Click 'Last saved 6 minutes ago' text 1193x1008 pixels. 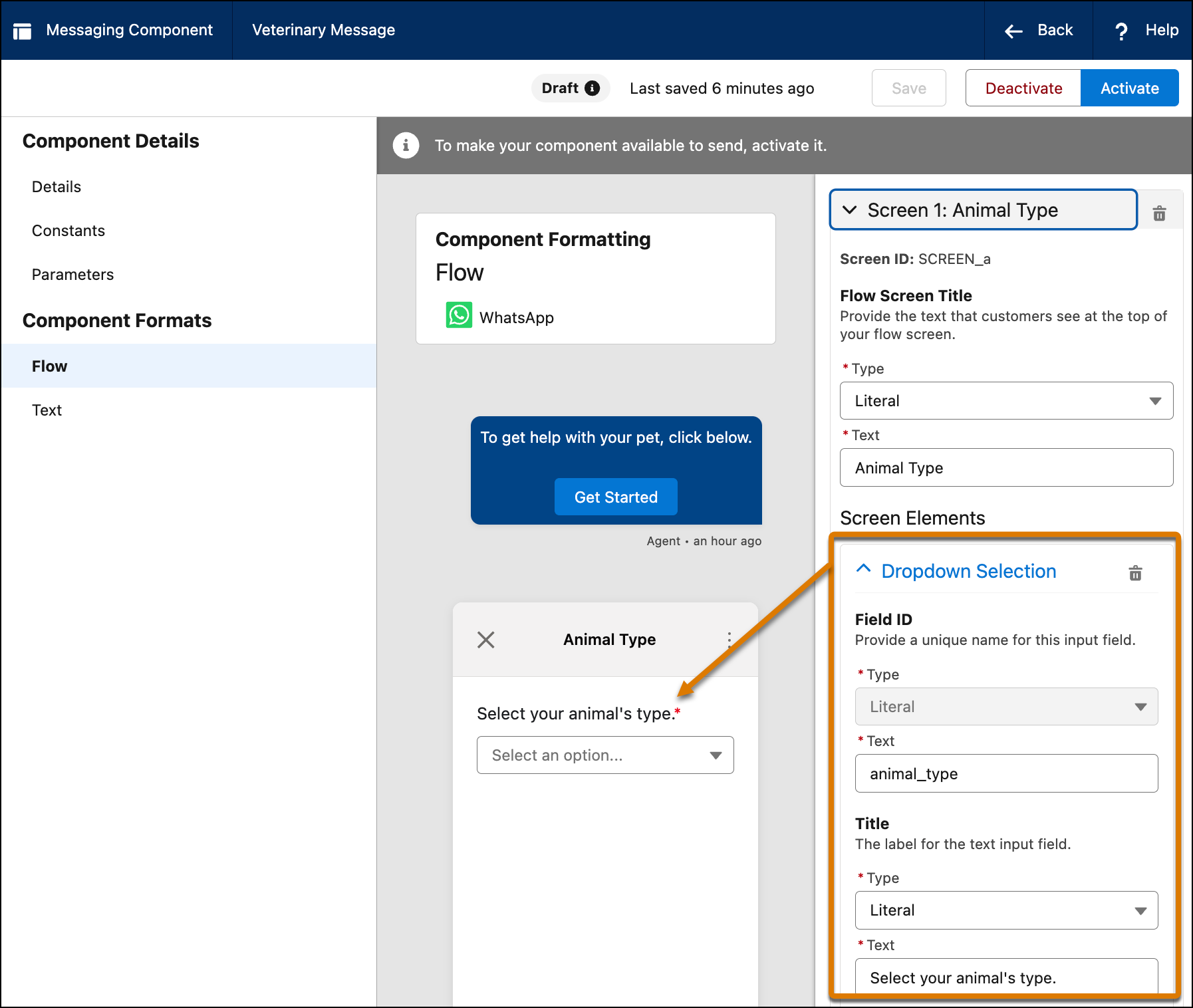click(x=722, y=88)
